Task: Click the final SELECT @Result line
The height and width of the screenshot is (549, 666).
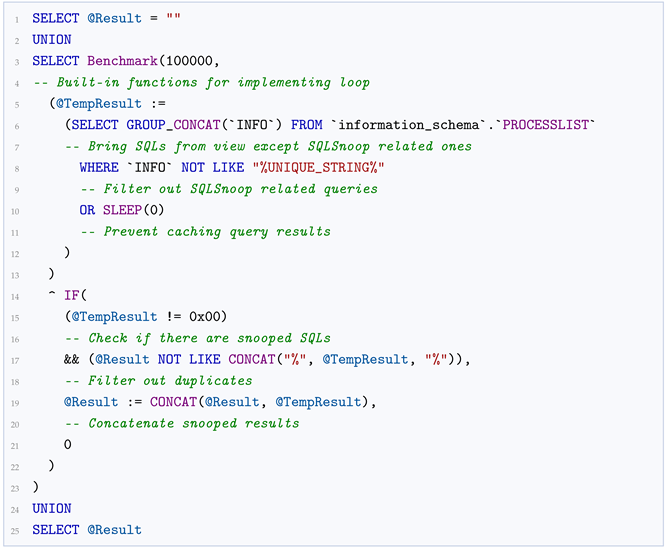Action: [87, 529]
